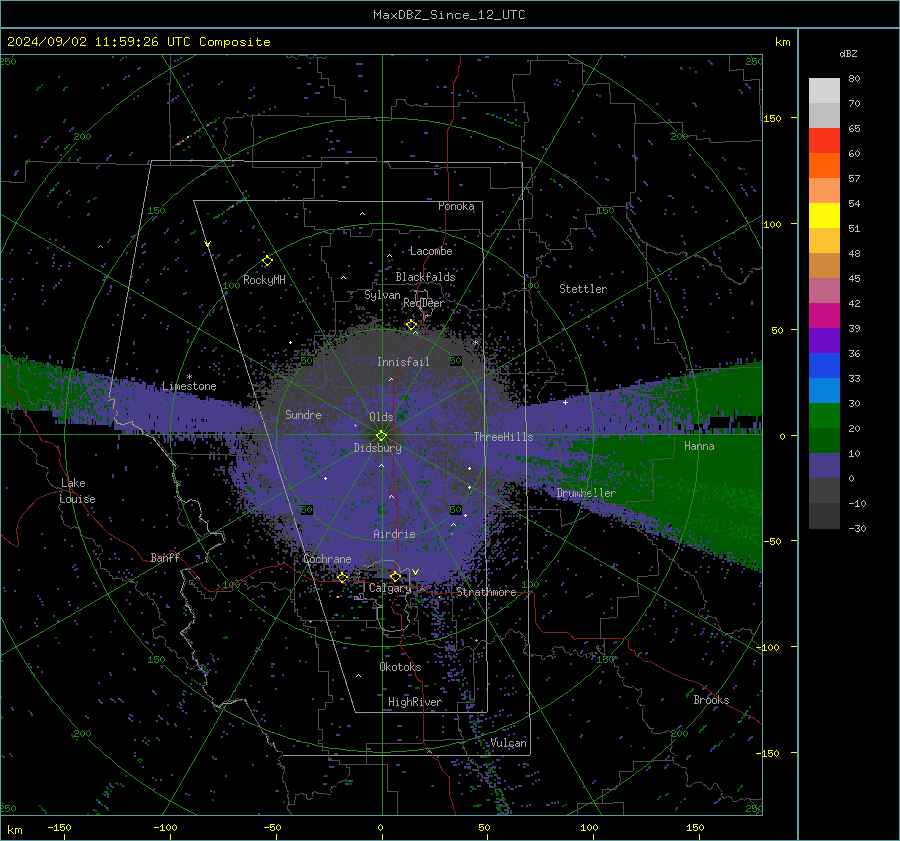
Task: Click the yellow diamond marker above Calgary
Action: 395,576
